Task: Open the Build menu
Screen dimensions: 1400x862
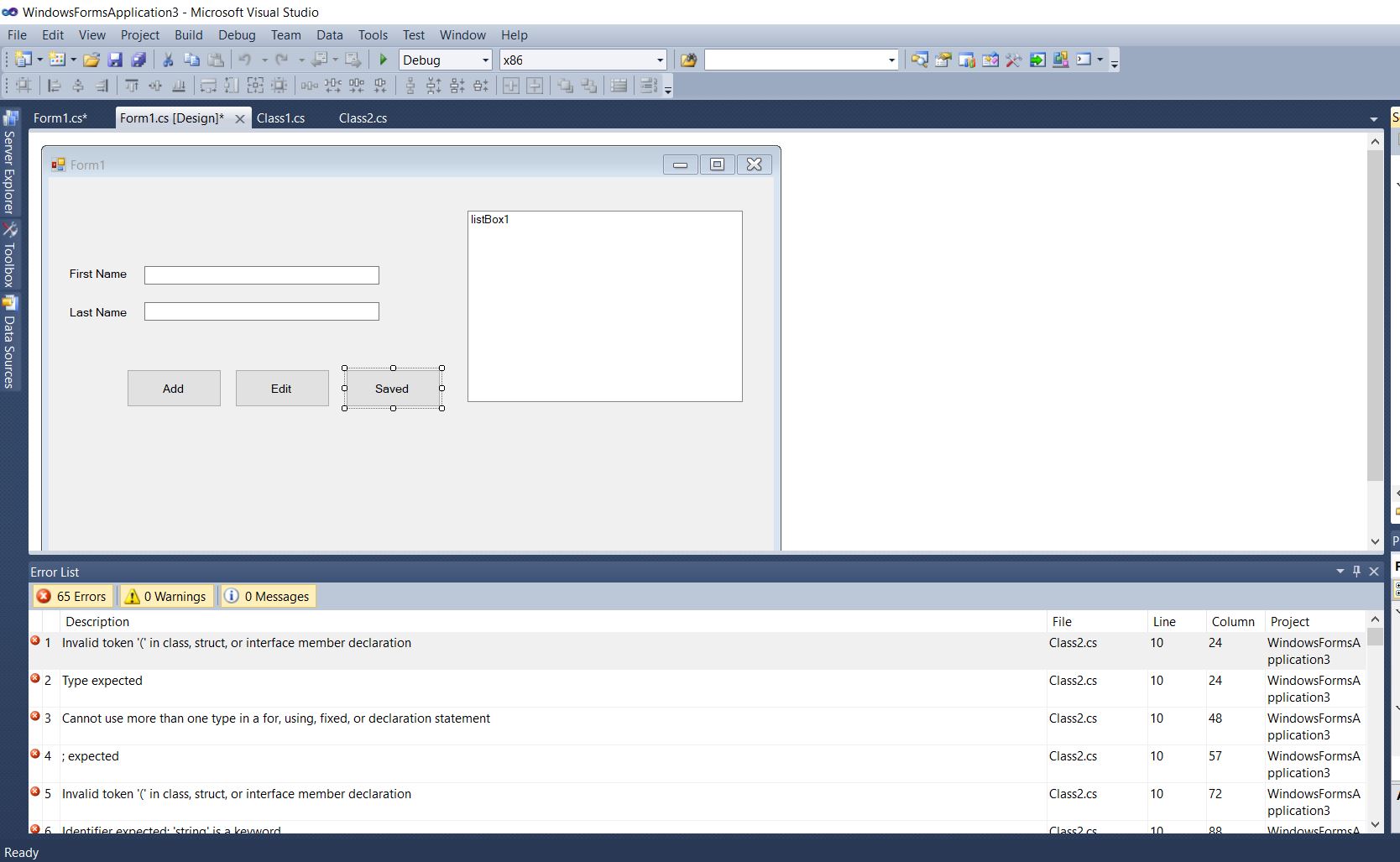Action: point(189,35)
